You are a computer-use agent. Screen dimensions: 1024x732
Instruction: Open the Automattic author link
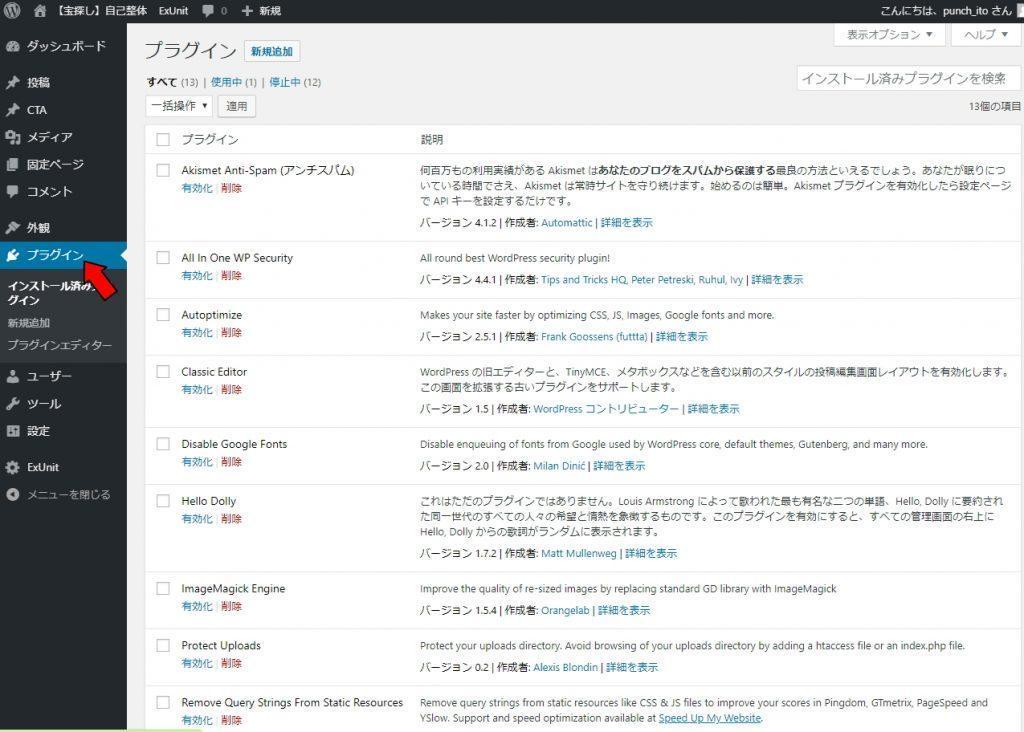click(566, 223)
